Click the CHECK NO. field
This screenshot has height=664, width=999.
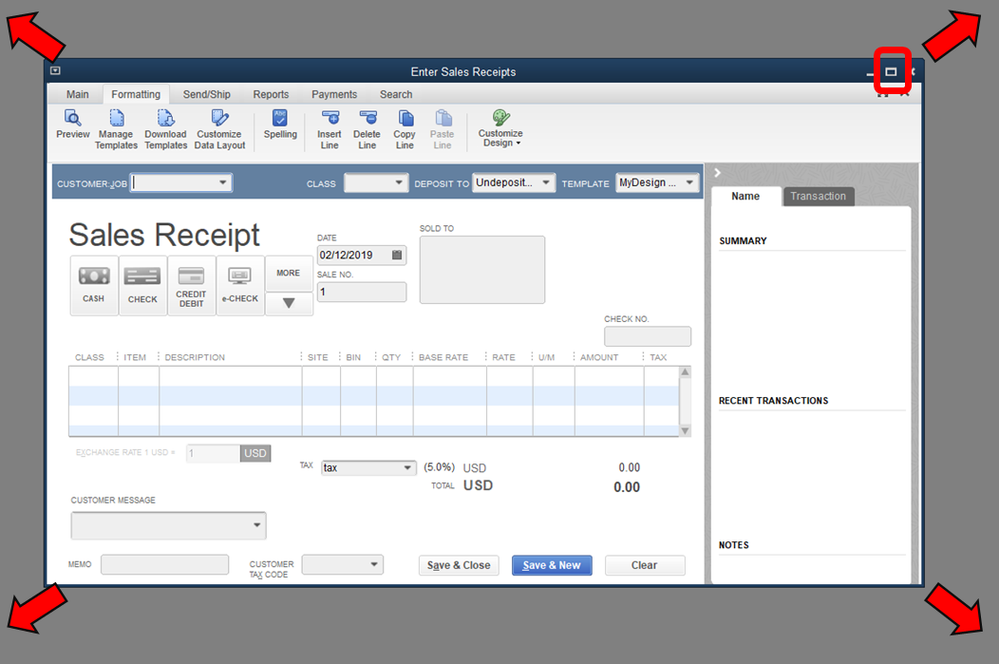647,336
